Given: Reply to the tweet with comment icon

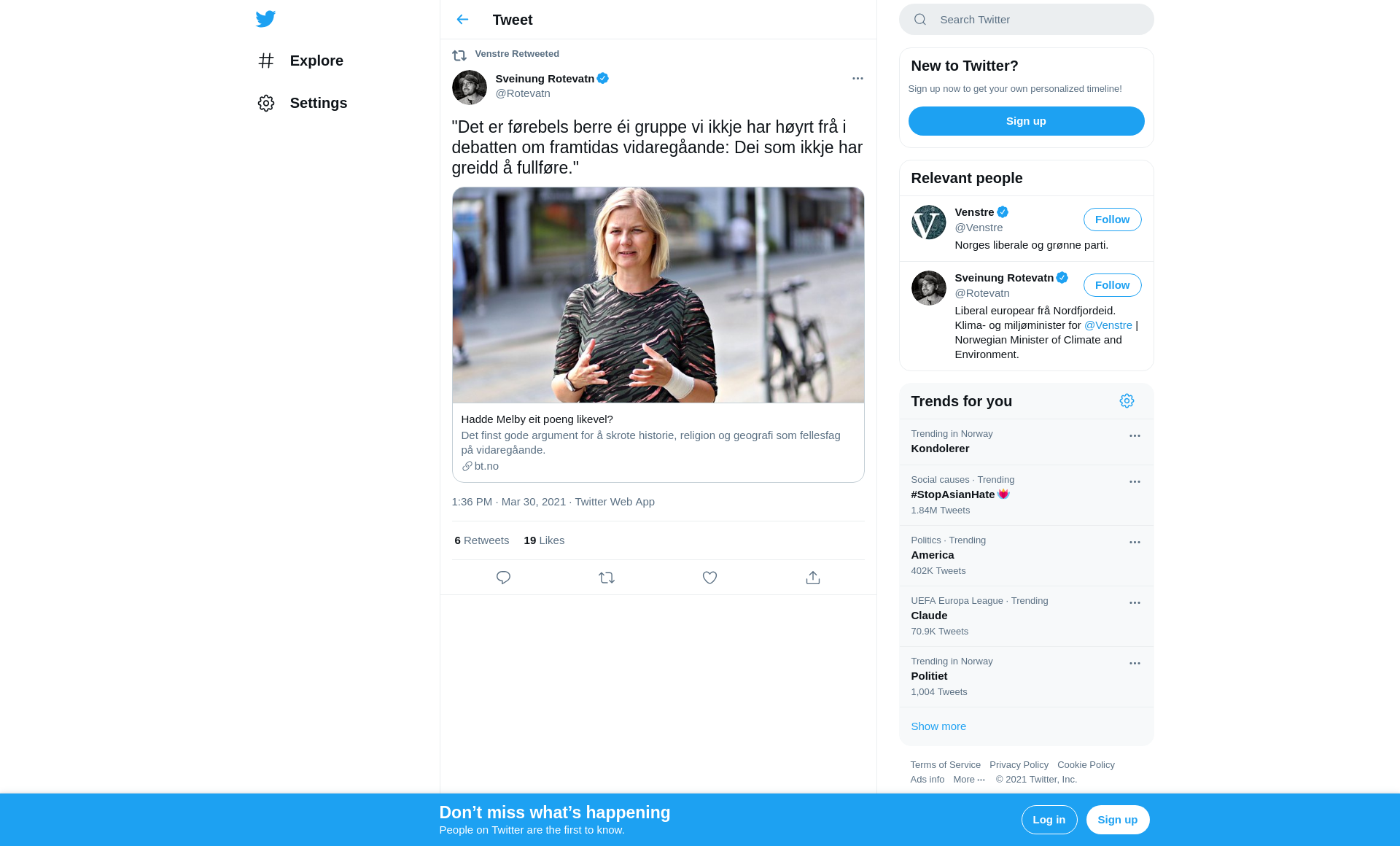Looking at the screenshot, I should click(503, 578).
